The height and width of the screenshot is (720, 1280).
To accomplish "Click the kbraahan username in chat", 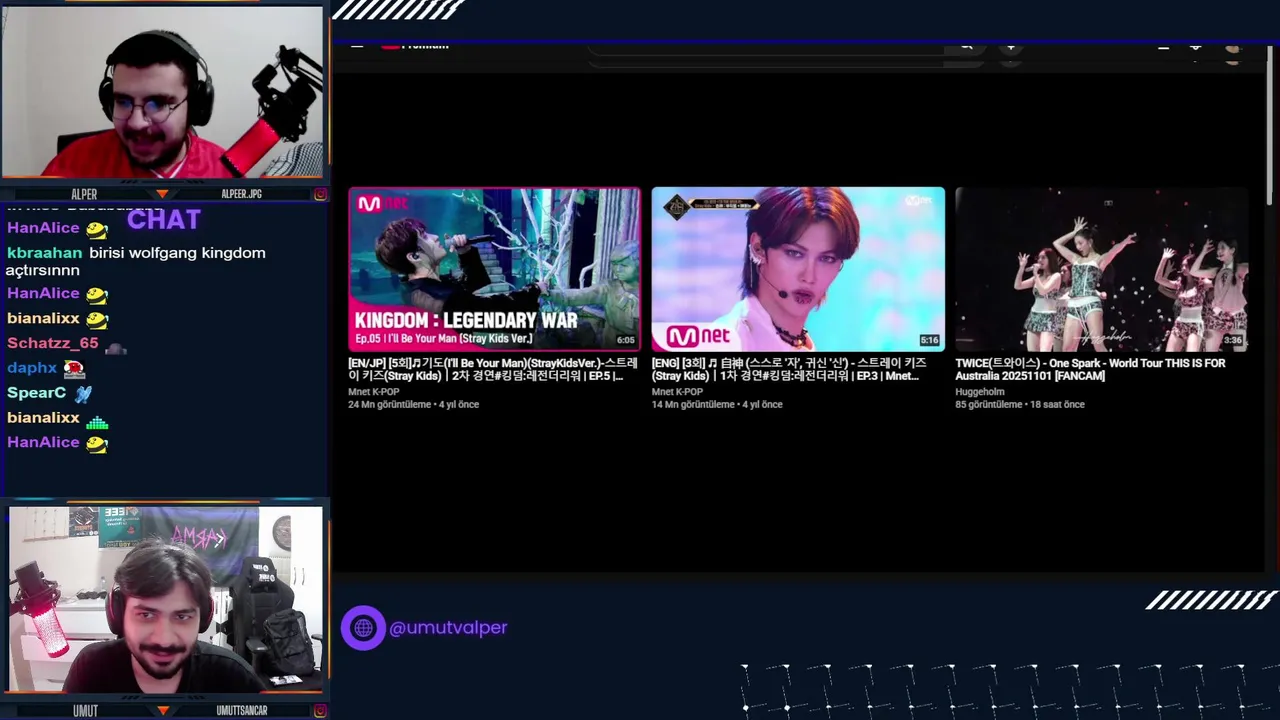I will [x=44, y=253].
